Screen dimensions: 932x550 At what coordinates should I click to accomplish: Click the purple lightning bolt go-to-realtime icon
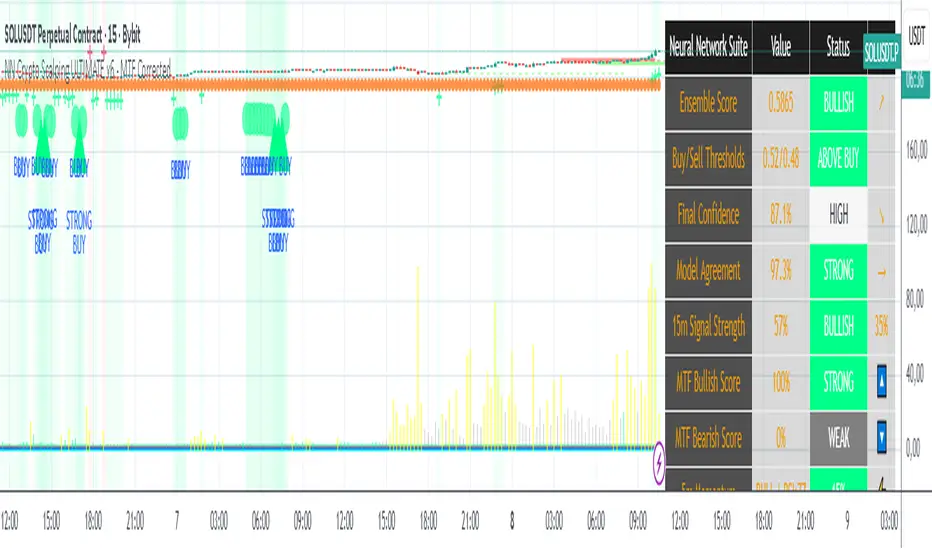(659, 463)
